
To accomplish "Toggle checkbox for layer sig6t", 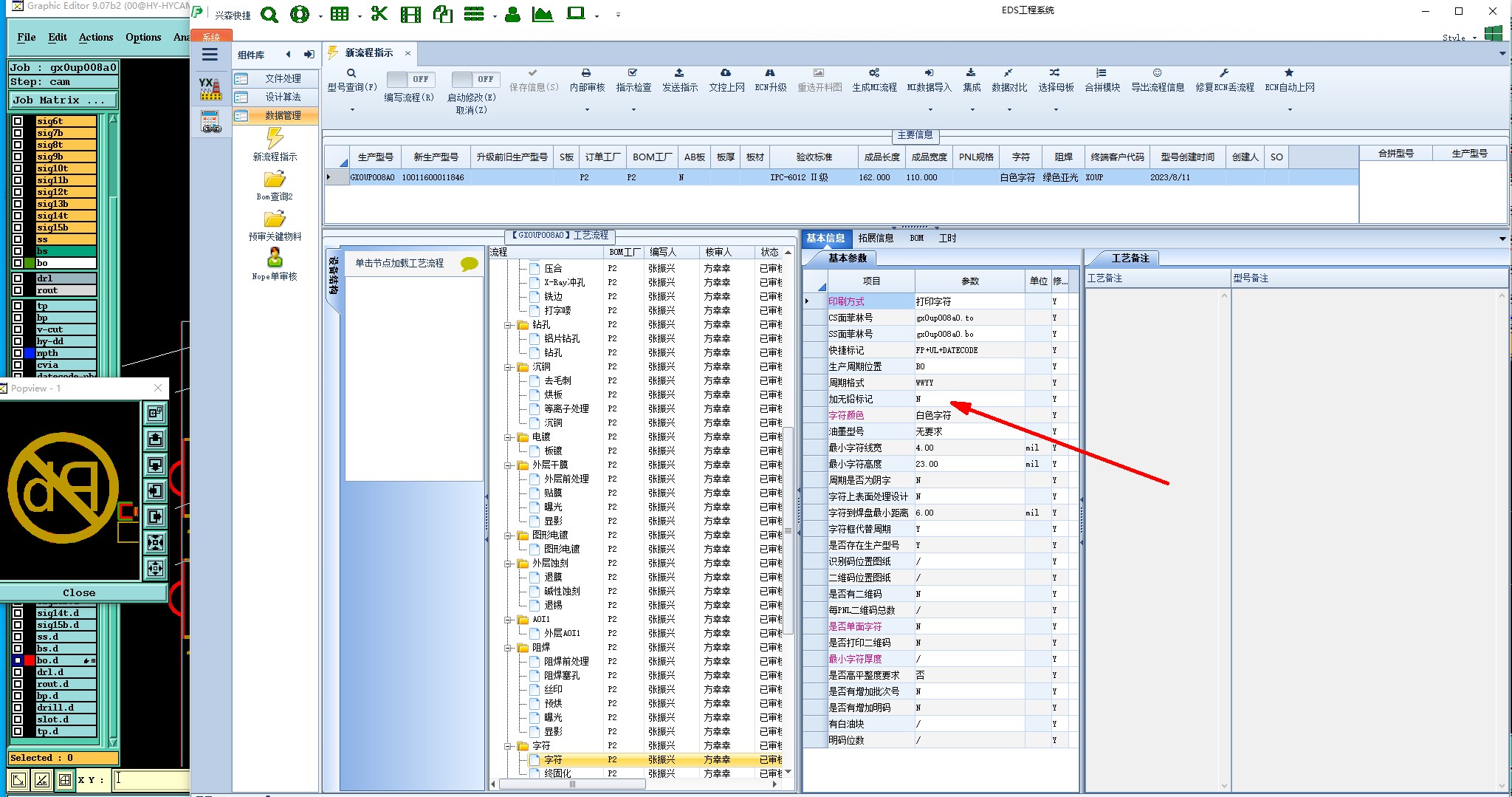I will click(x=18, y=121).
